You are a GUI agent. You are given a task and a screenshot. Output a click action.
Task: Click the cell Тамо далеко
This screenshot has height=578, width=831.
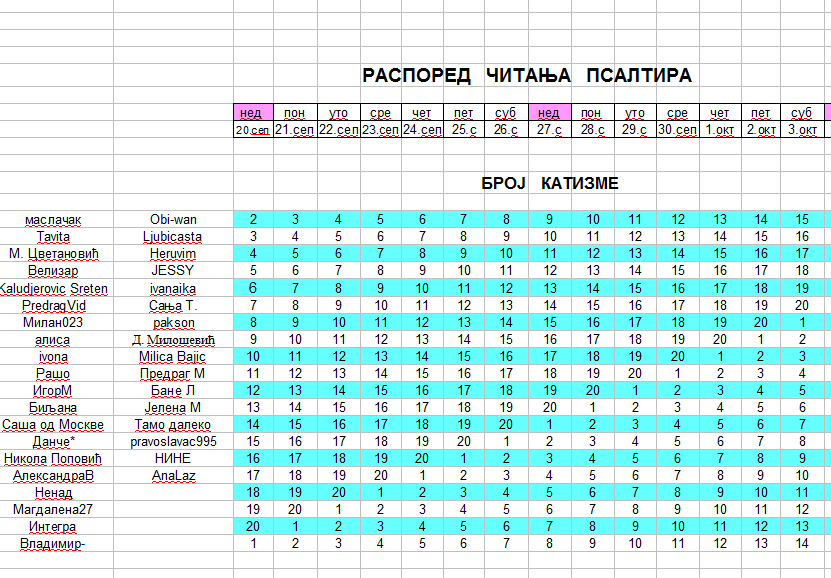pyautogui.click(x=173, y=424)
